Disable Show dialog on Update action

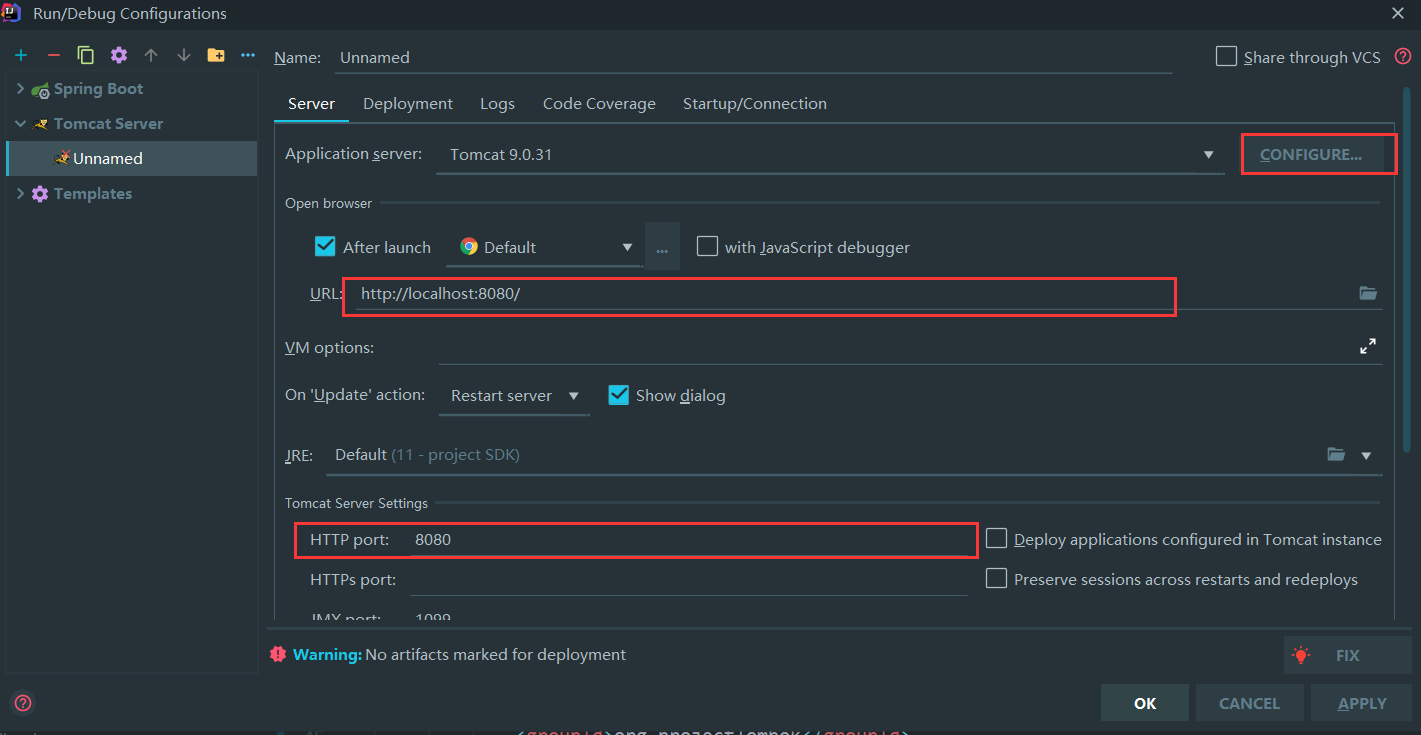click(x=618, y=394)
